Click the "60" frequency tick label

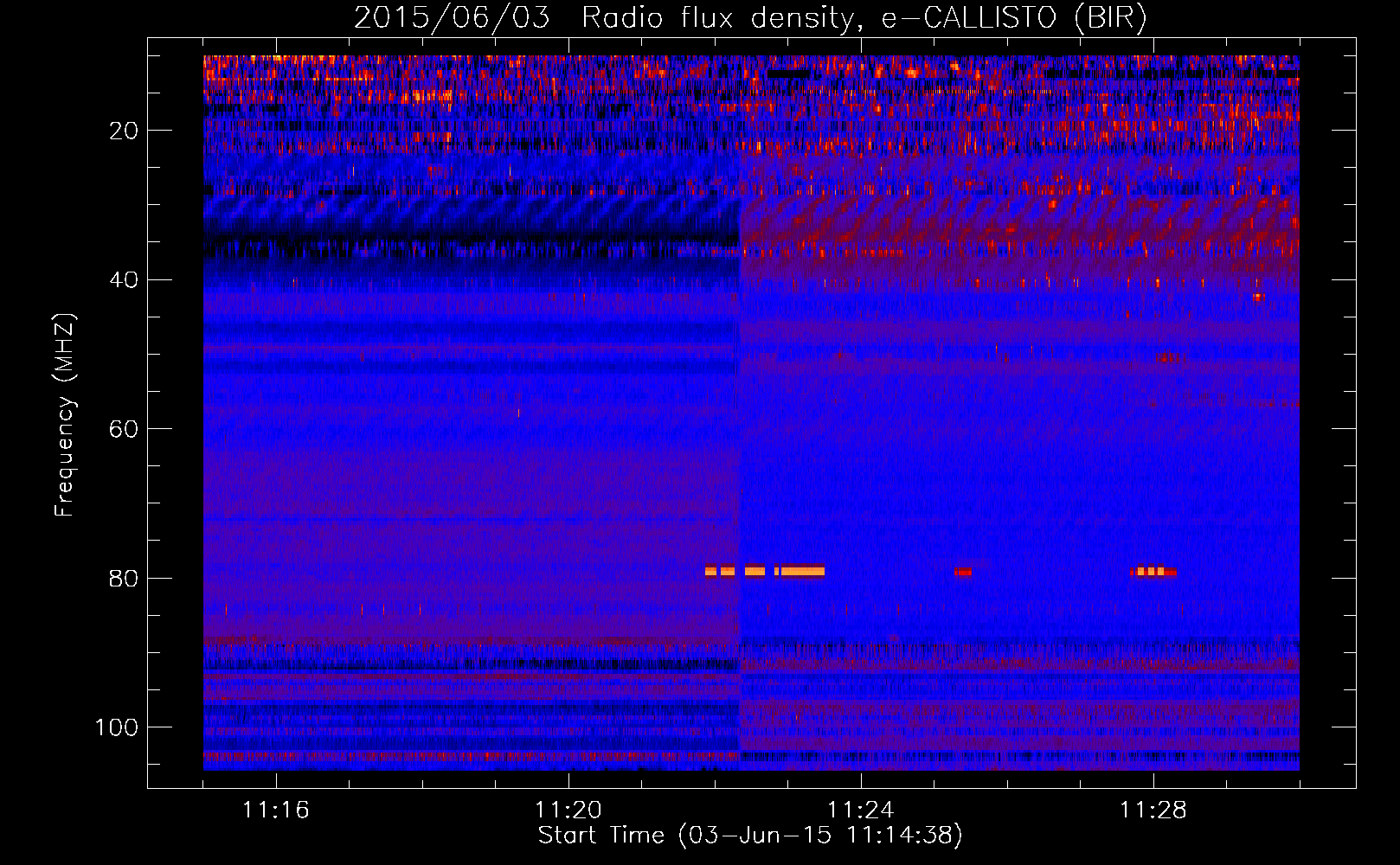tap(124, 429)
